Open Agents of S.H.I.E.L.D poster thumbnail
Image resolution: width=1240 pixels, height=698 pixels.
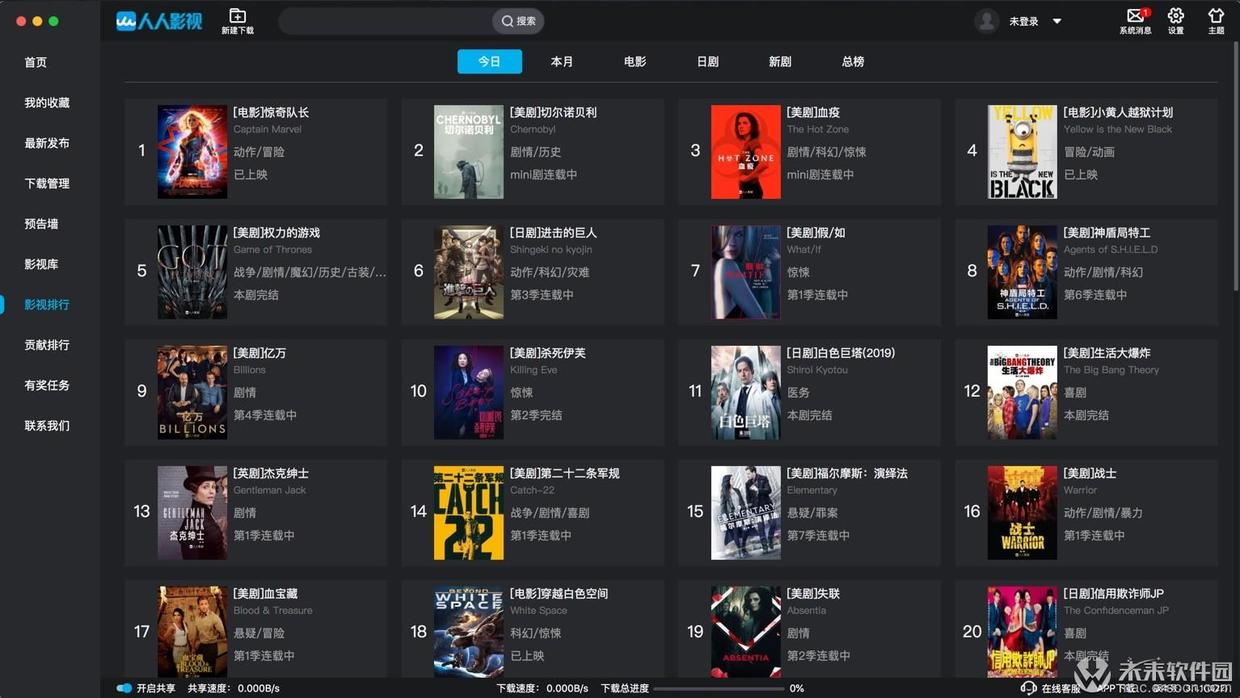[1022, 272]
